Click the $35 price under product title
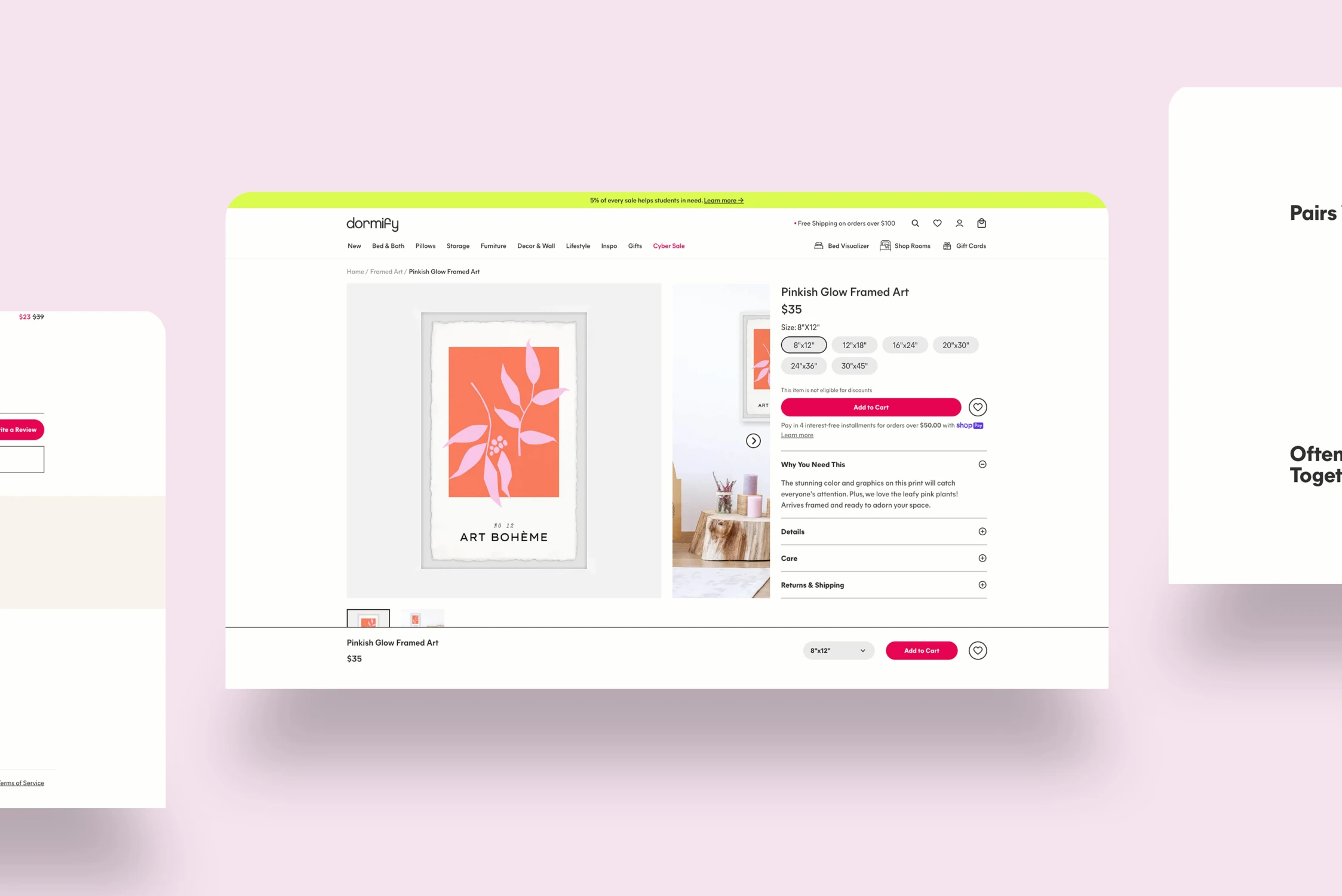This screenshot has width=1342, height=896. (791, 310)
